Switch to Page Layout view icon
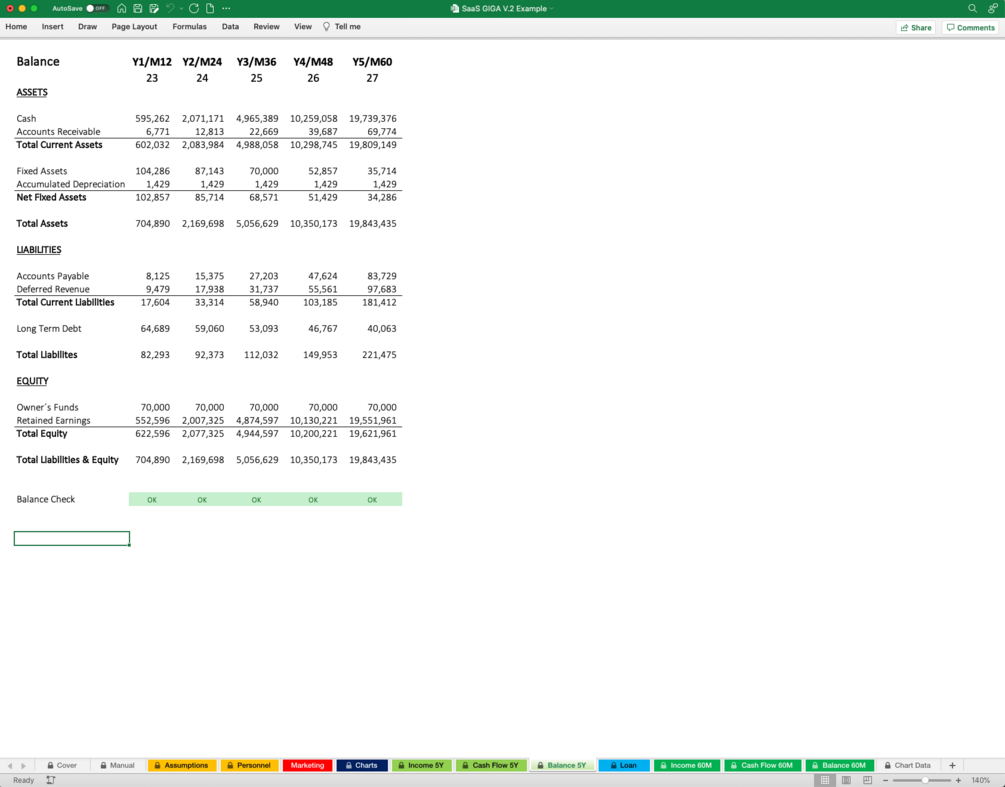Viewport: 1005px width, 787px height. click(846, 780)
